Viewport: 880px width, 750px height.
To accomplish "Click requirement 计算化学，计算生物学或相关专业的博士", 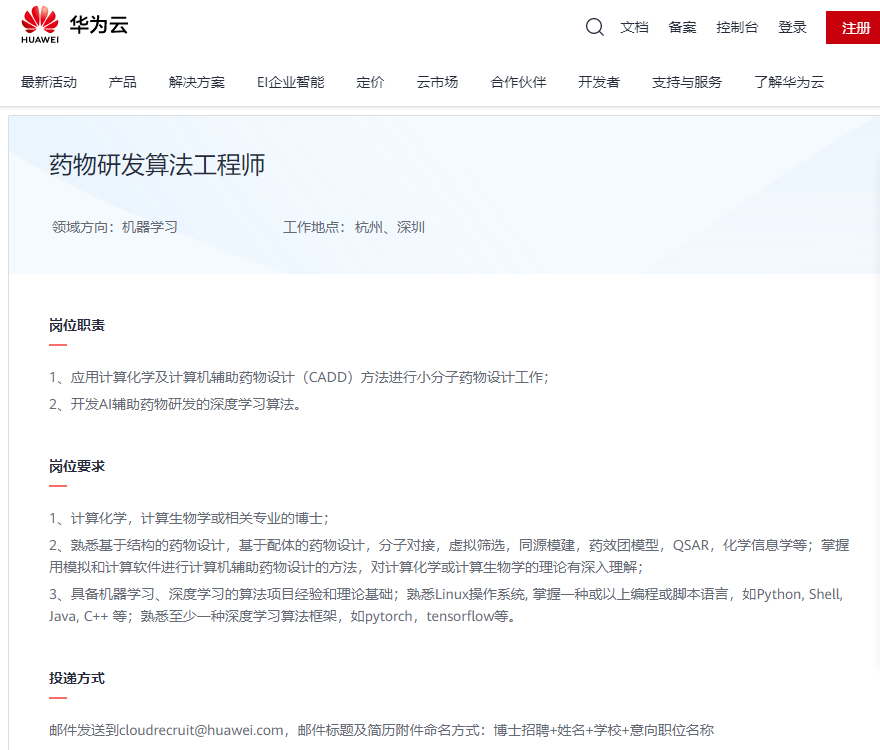I will coord(189,518).
